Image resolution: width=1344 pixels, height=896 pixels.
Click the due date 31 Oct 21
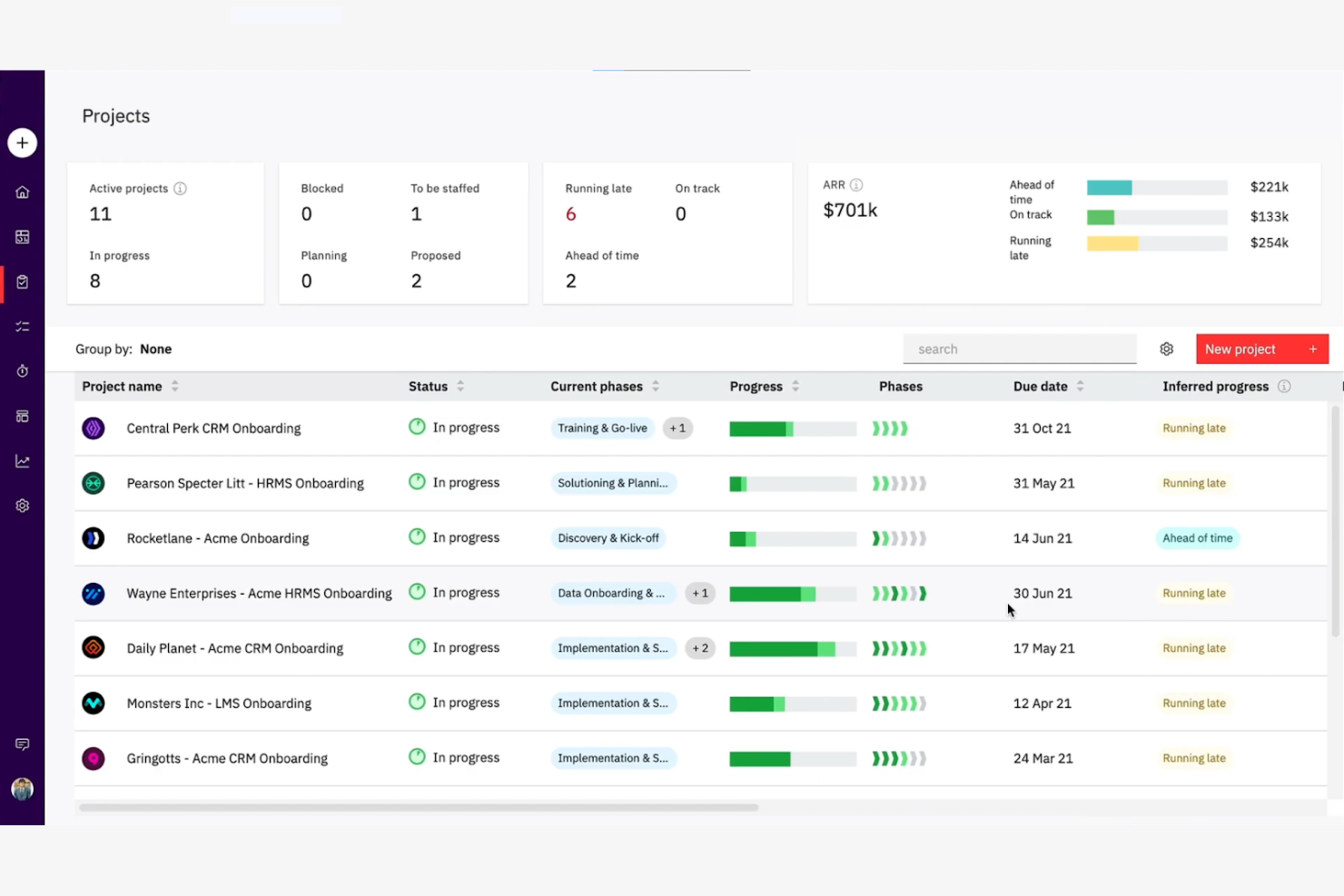point(1043,428)
